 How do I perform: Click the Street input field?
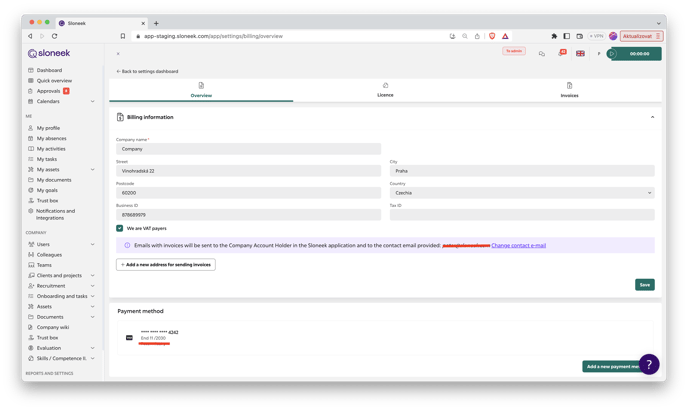248,171
